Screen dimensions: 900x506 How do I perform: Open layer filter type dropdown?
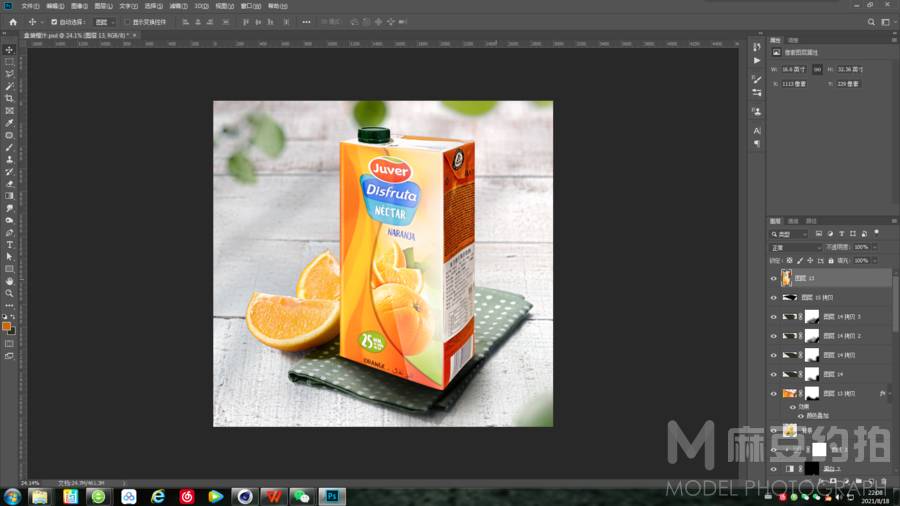789,234
